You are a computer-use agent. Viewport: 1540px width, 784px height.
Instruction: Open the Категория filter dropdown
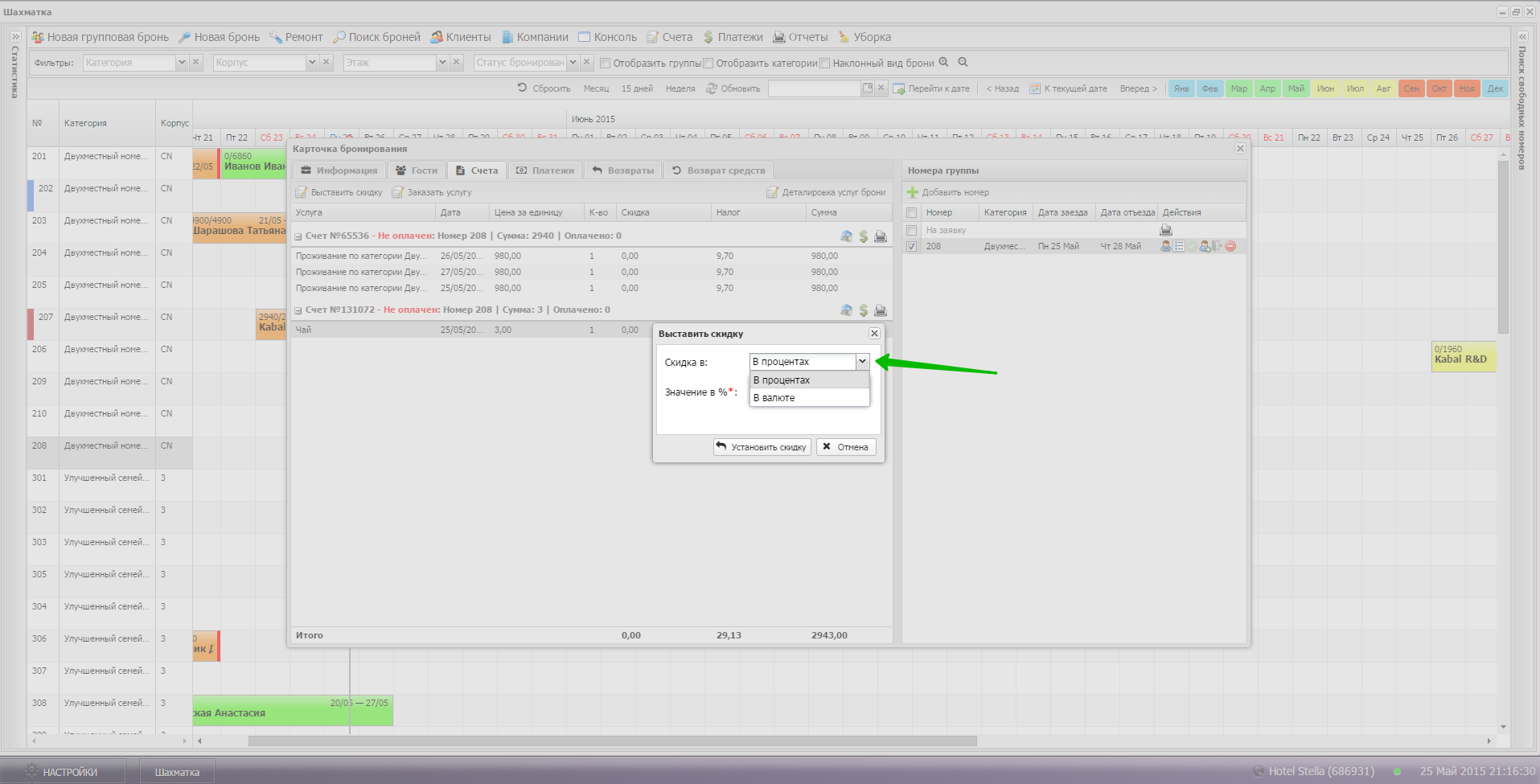[x=182, y=62]
